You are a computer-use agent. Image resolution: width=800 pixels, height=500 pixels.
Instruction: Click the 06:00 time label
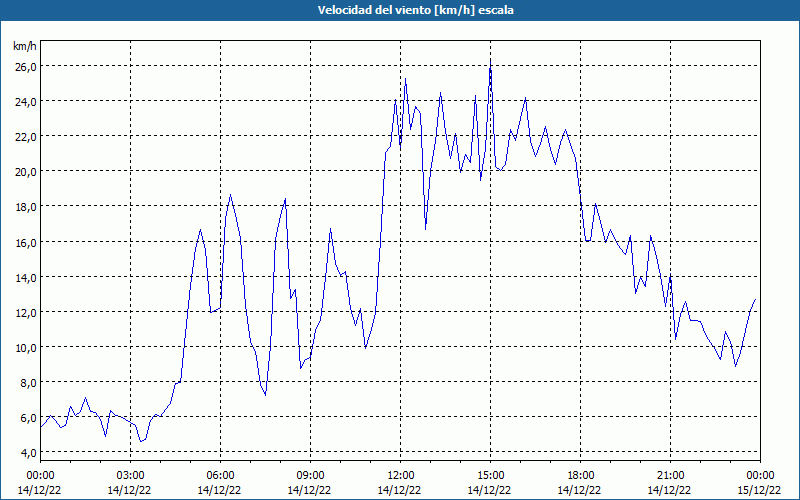[220, 476]
